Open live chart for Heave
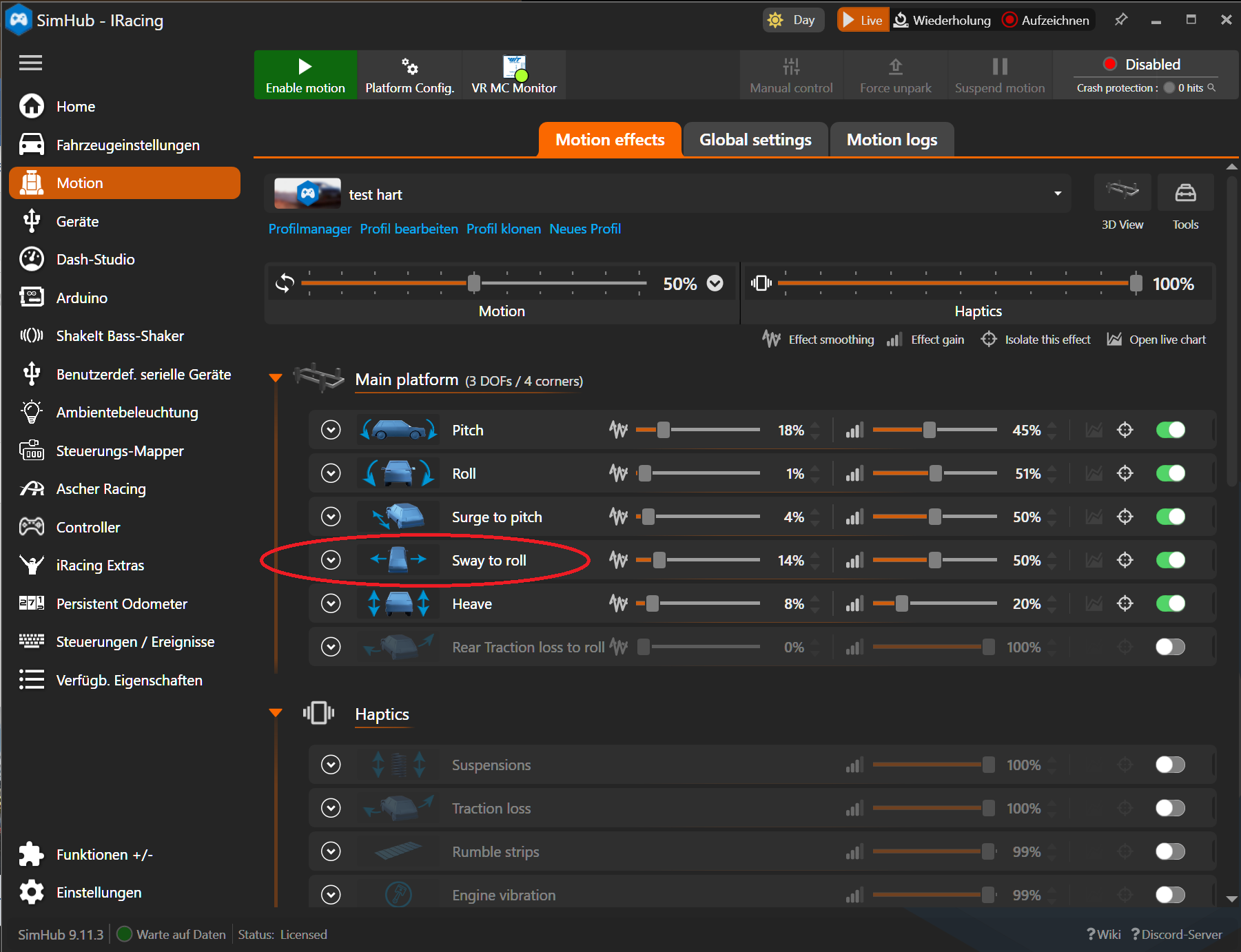The height and width of the screenshot is (952, 1241). click(x=1094, y=603)
